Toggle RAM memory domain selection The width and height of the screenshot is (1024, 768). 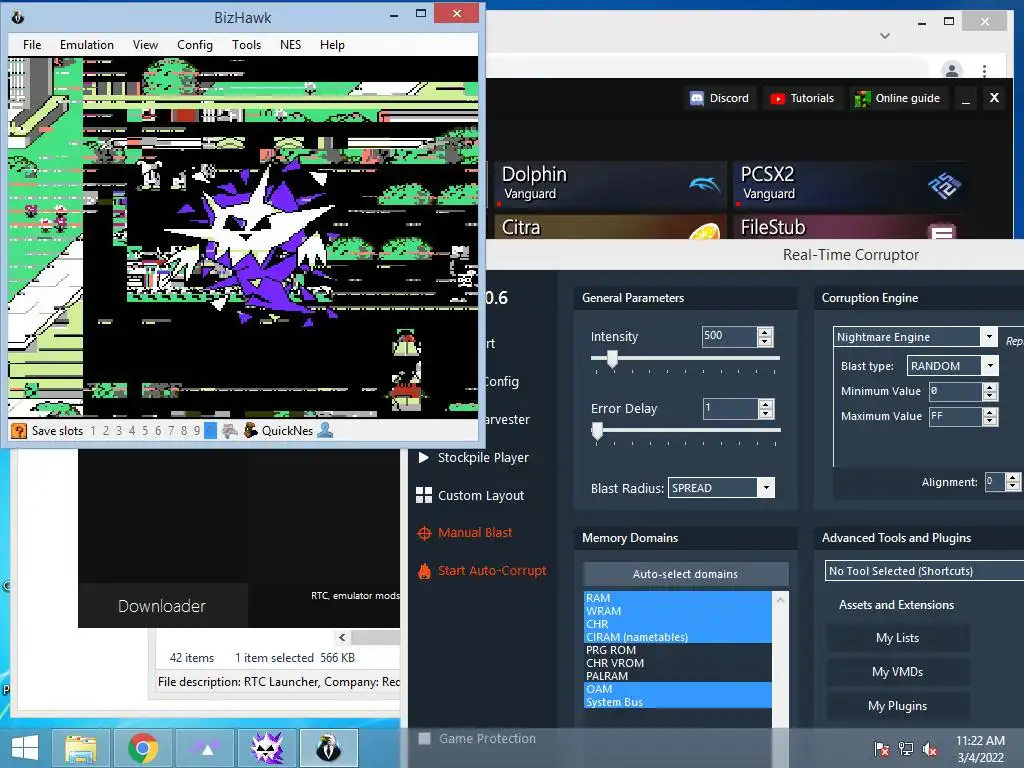coord(677,598)
